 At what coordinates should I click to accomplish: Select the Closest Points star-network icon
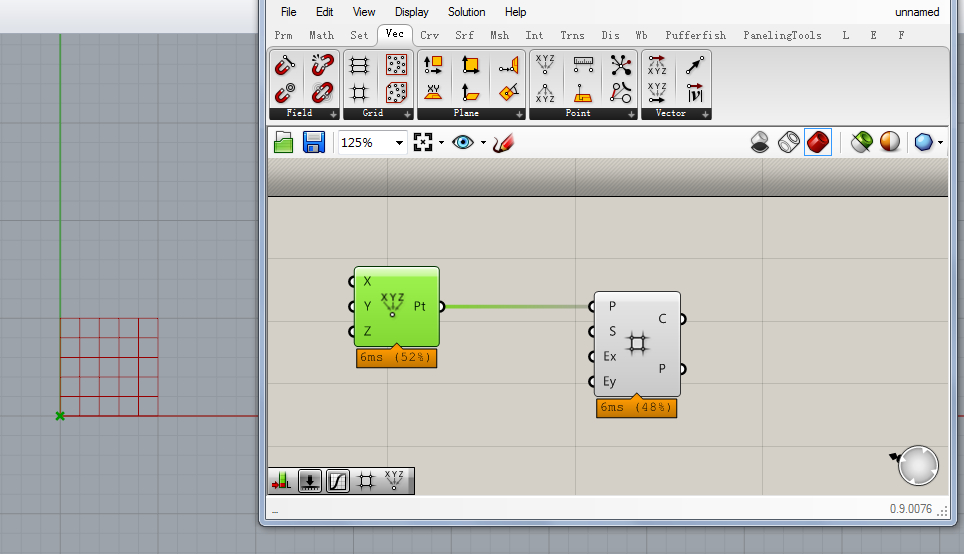click(620, 65)
